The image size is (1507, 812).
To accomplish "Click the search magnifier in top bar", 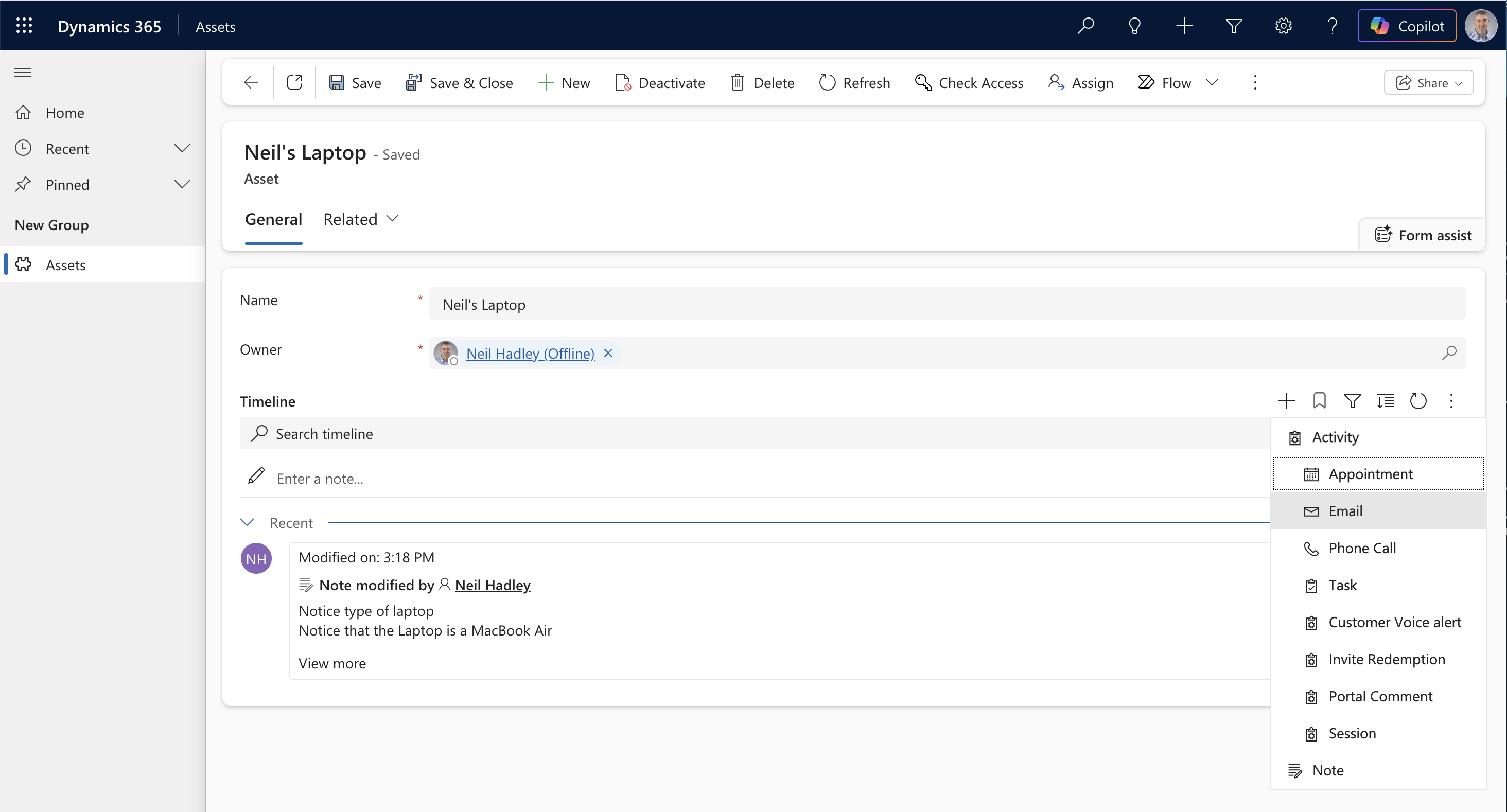I will tap(1085, 26).
